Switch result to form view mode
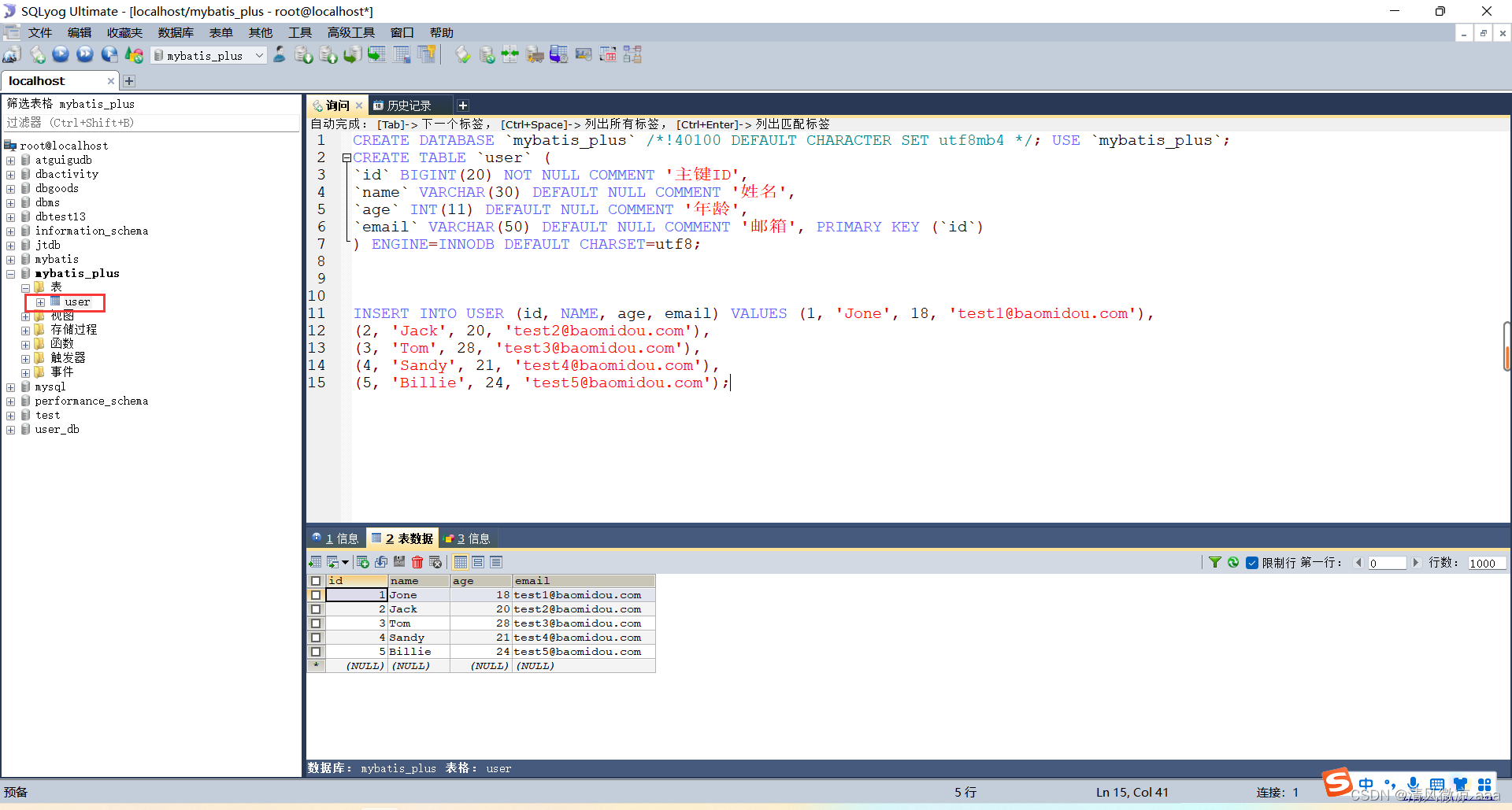The width and height of the screenshot is (1512, 810). click(x=478, y=562)
